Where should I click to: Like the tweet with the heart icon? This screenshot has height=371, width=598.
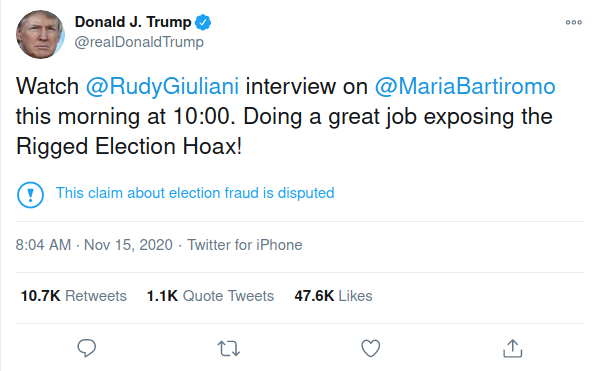[x=371, y=348]
